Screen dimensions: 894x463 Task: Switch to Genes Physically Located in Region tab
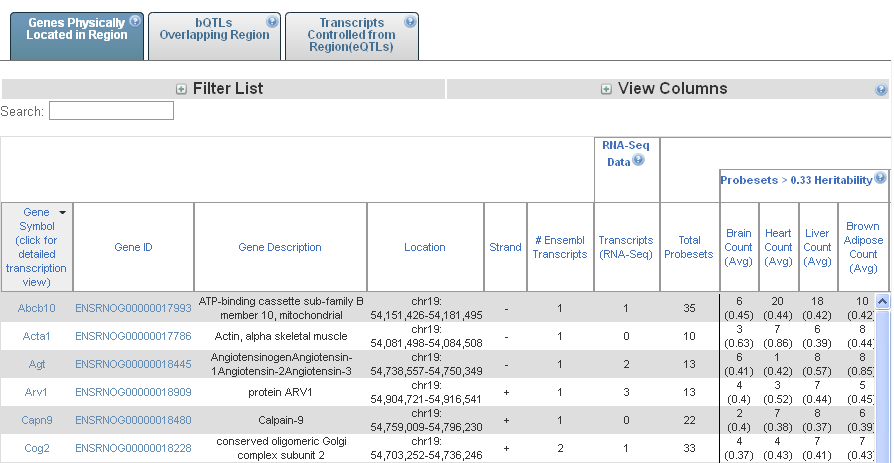[x=77, y=36]
